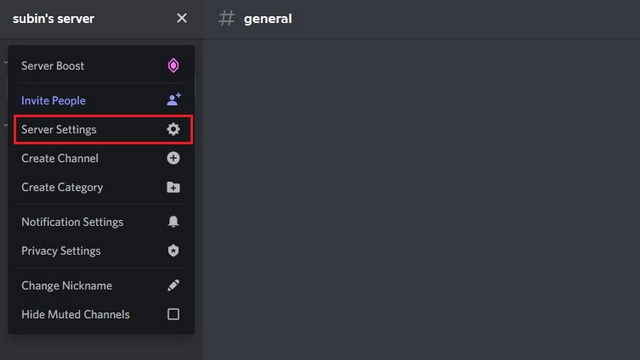
Task: Select the Change Nickname option
Action: pos(101,286)
